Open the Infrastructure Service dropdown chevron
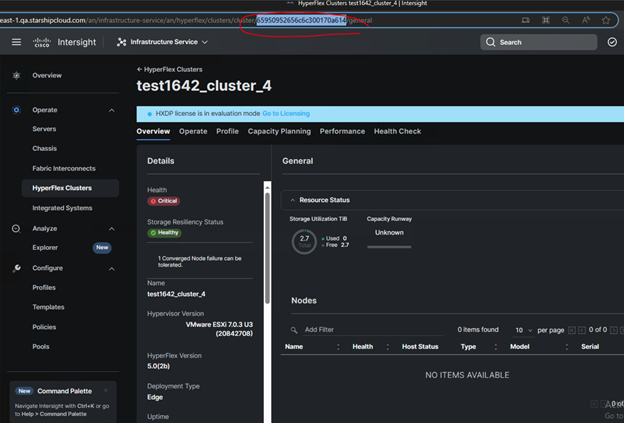The height and width of the screenshot is (423, 624). [205, 42]
